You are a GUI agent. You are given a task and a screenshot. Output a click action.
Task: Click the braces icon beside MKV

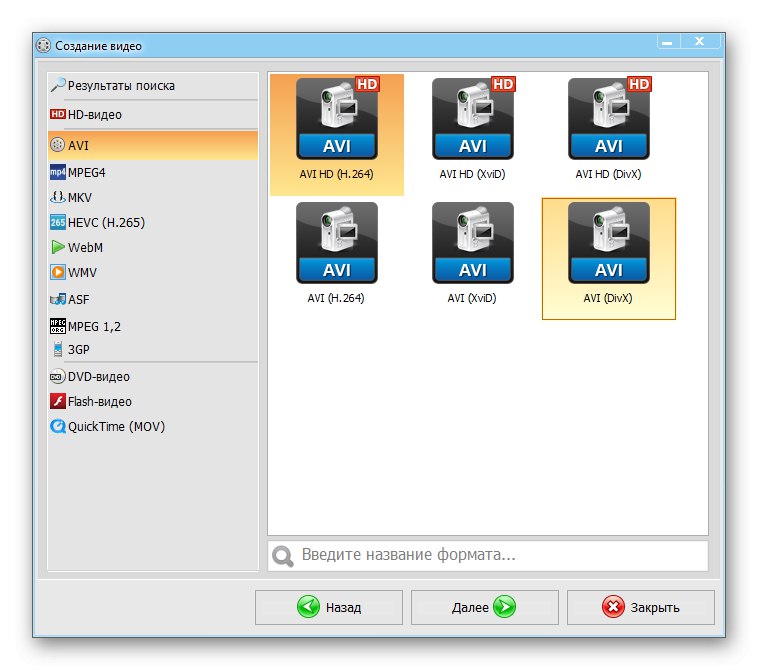coord(58,197)
